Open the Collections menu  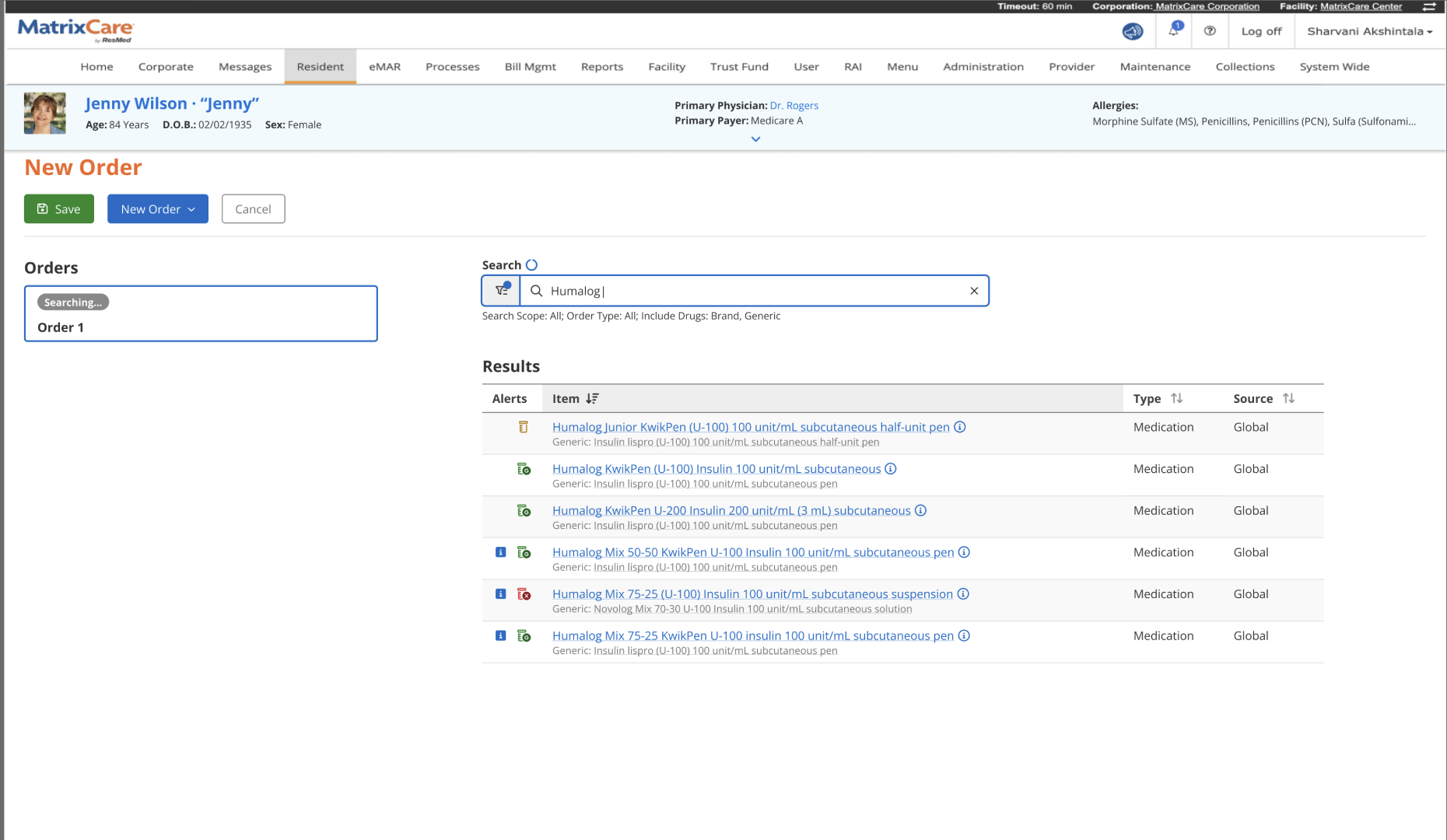1245,67
